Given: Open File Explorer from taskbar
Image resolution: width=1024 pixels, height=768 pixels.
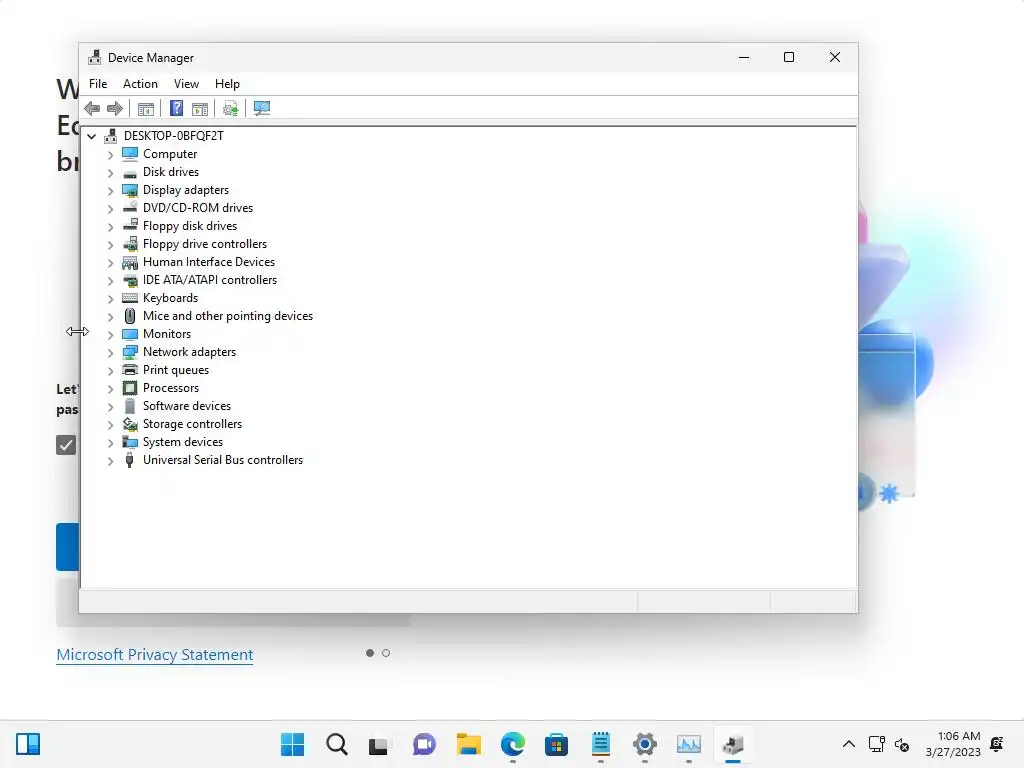Looking at the screenshot, I should click(468, 744).
